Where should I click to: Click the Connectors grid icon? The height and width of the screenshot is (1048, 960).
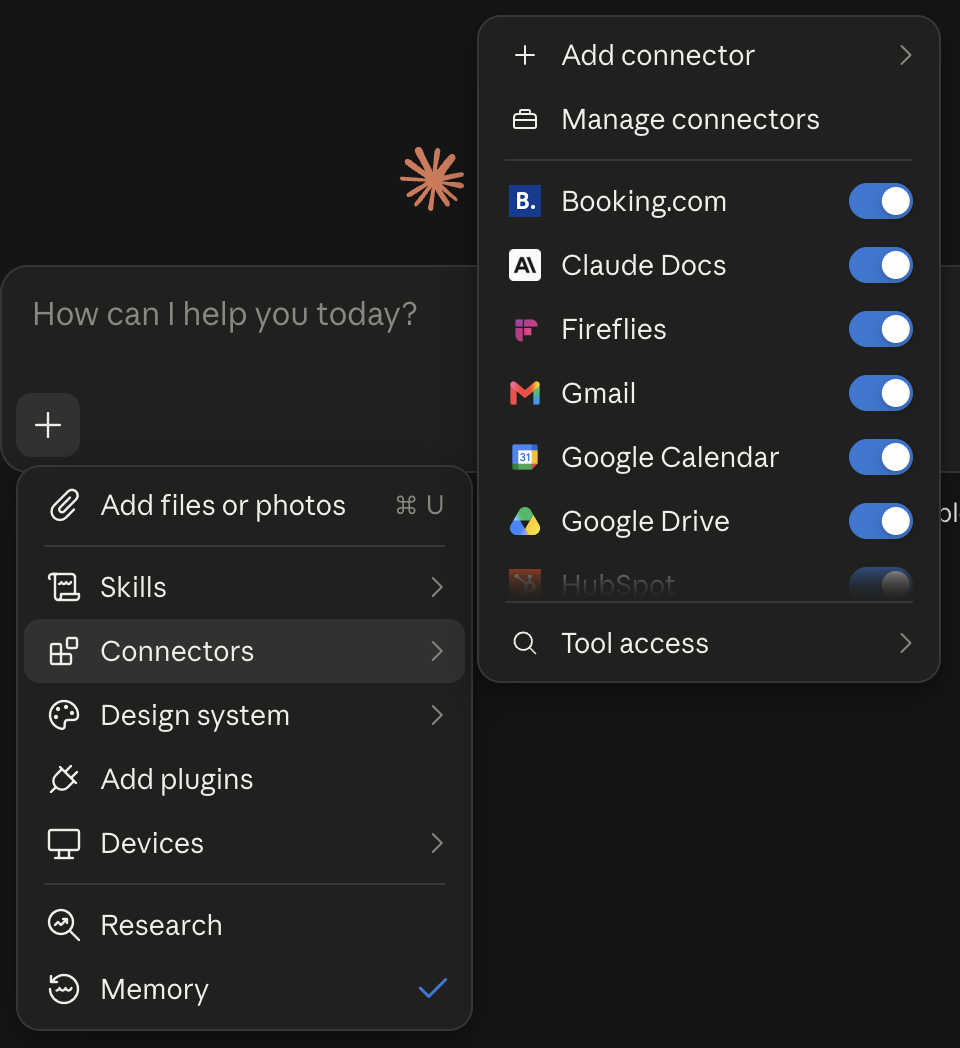pos(64,651)
